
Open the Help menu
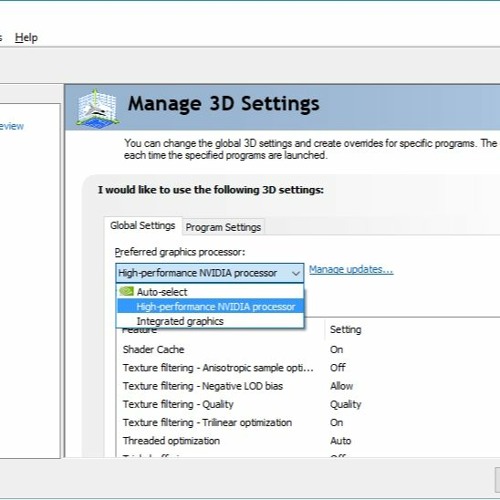26,38
